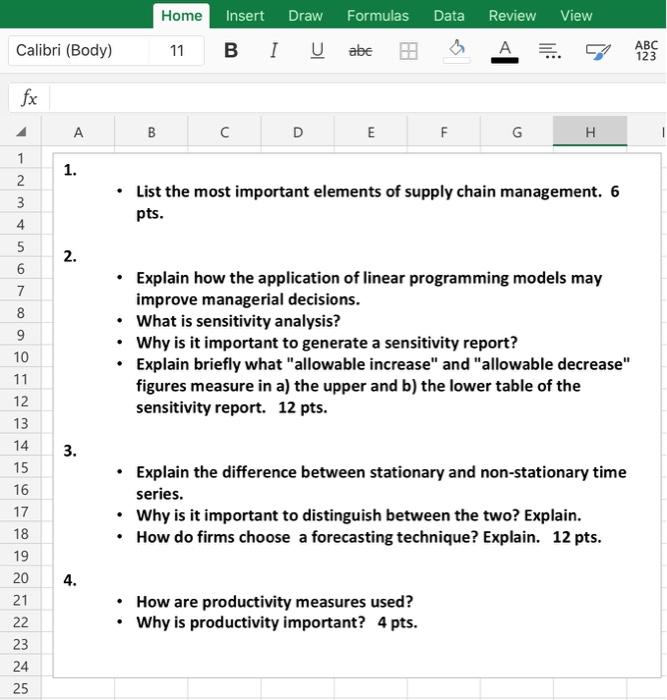Viewport: 667px width, 700px height.
Task: Select column D header
Action: coord(298,132)
